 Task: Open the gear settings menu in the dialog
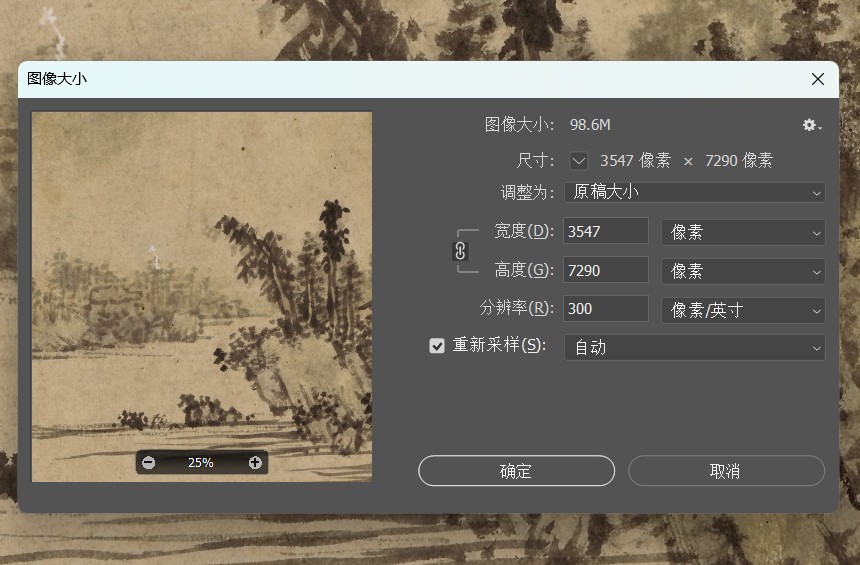pos(811,126)
